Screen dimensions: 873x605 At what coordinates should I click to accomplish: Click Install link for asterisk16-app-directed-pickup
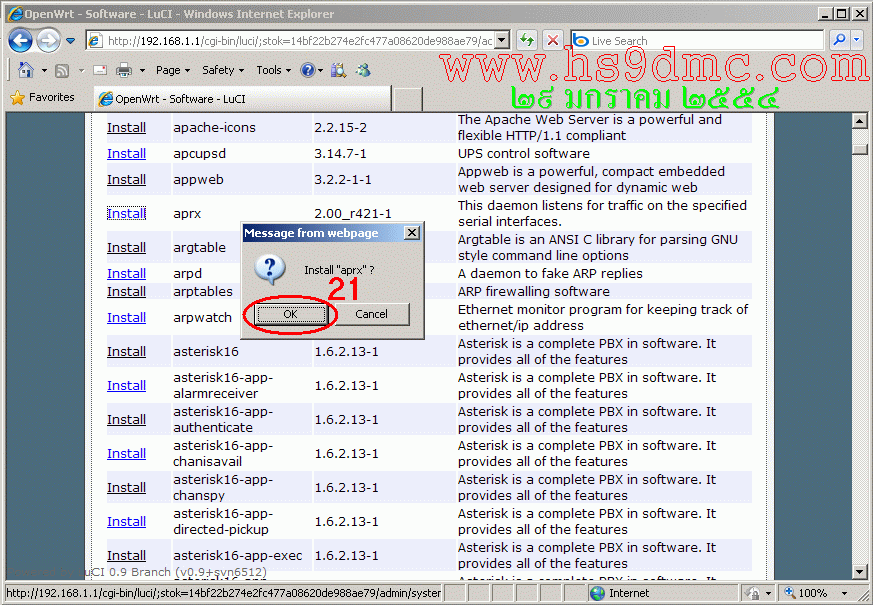pyautogui.click(x=126, y=522)
